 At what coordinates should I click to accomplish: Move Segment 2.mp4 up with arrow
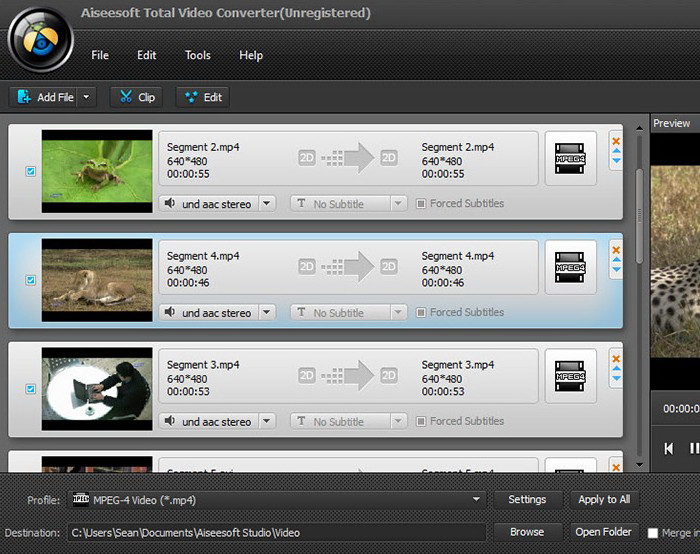[x=617, y=151]
